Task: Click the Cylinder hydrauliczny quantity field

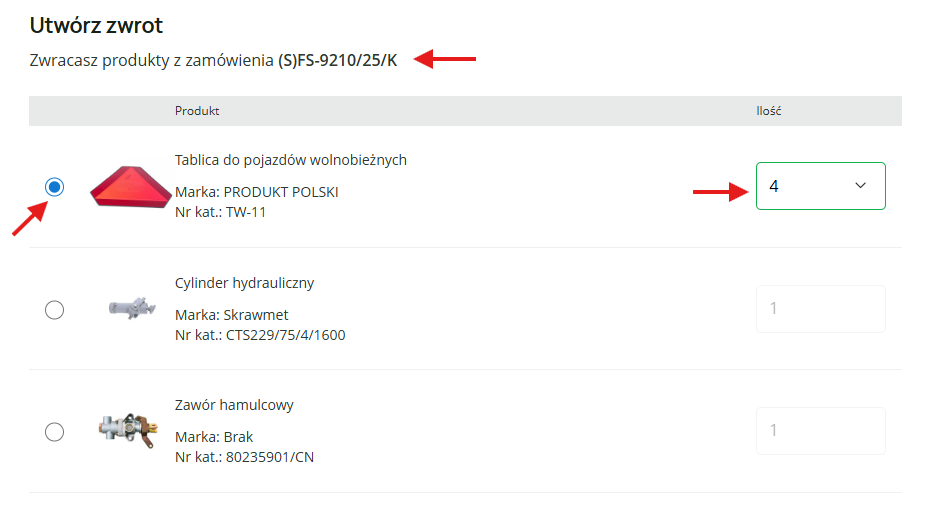Action: click(820, 309)
